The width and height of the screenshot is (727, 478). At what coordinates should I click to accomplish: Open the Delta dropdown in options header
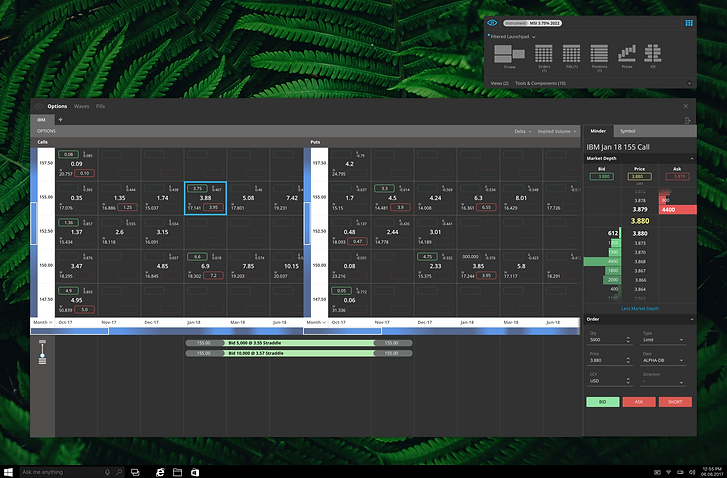(x=523, y=131)
